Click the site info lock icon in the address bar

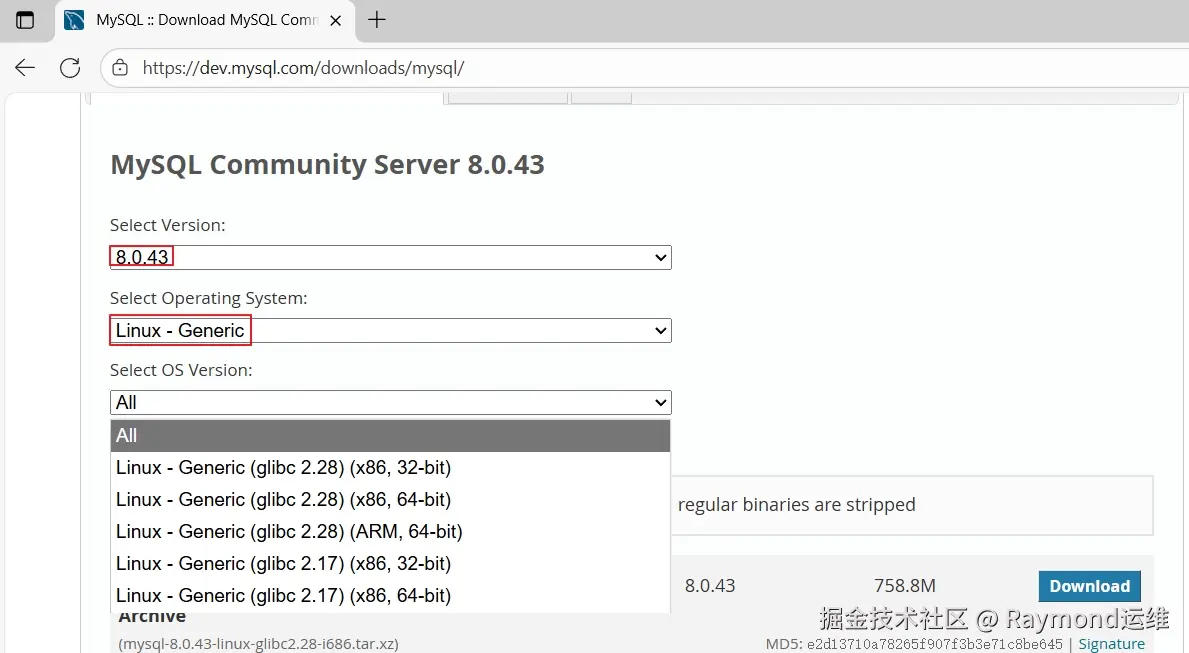[x=120, y=68]
